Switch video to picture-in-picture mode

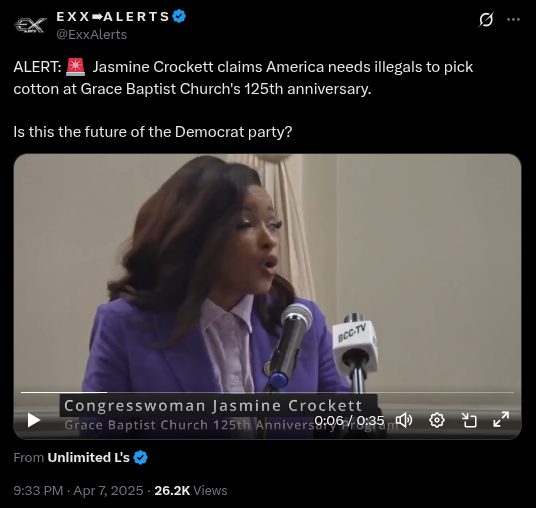(469, 420)
